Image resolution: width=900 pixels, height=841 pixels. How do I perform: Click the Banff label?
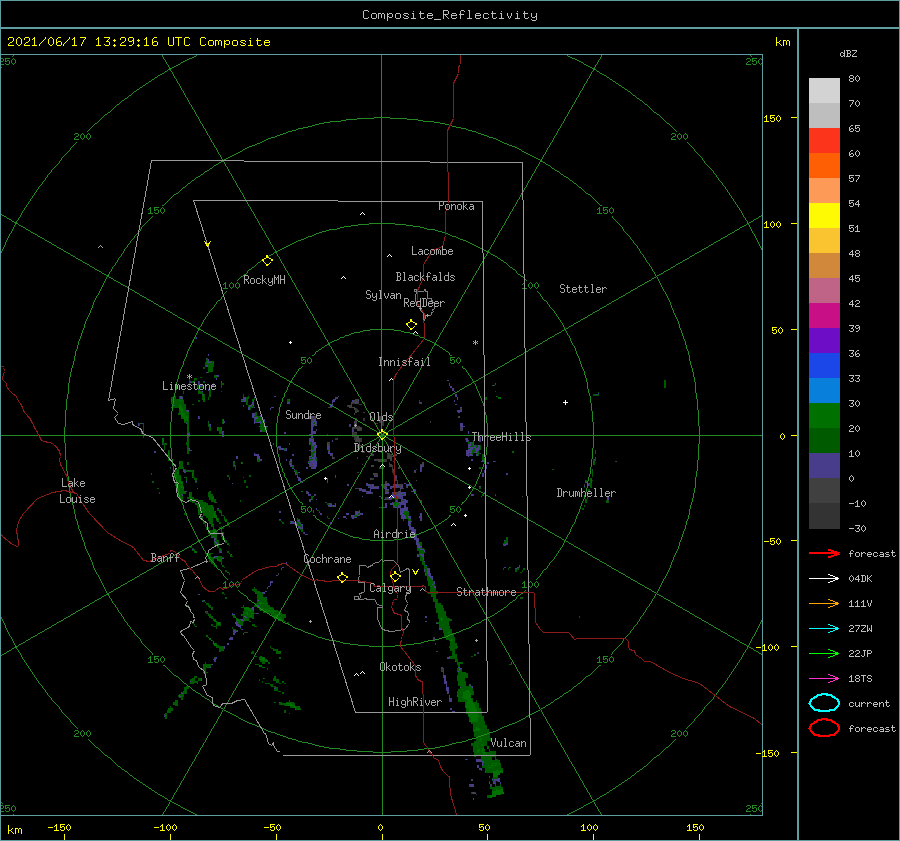[x=165, y=557]
